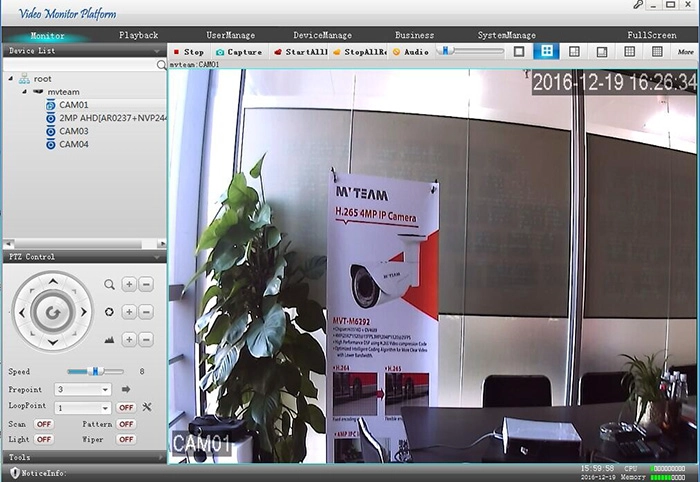Click the PTZ auto-rotate center button
The height and width of the screenshot is (482, 700).
[x=53, y=312]
